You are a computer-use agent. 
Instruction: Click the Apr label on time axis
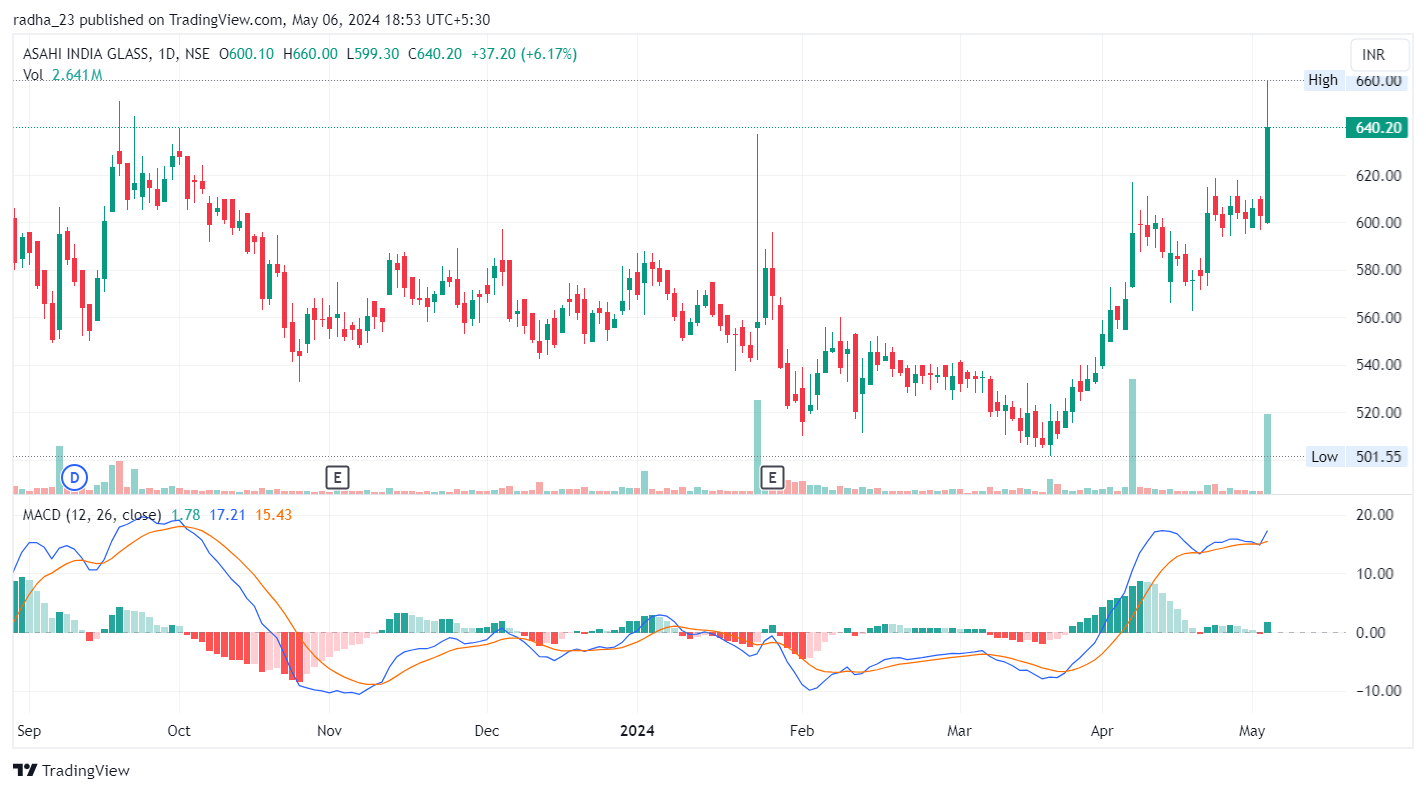pyautogui.click(x=1102, y=731)
